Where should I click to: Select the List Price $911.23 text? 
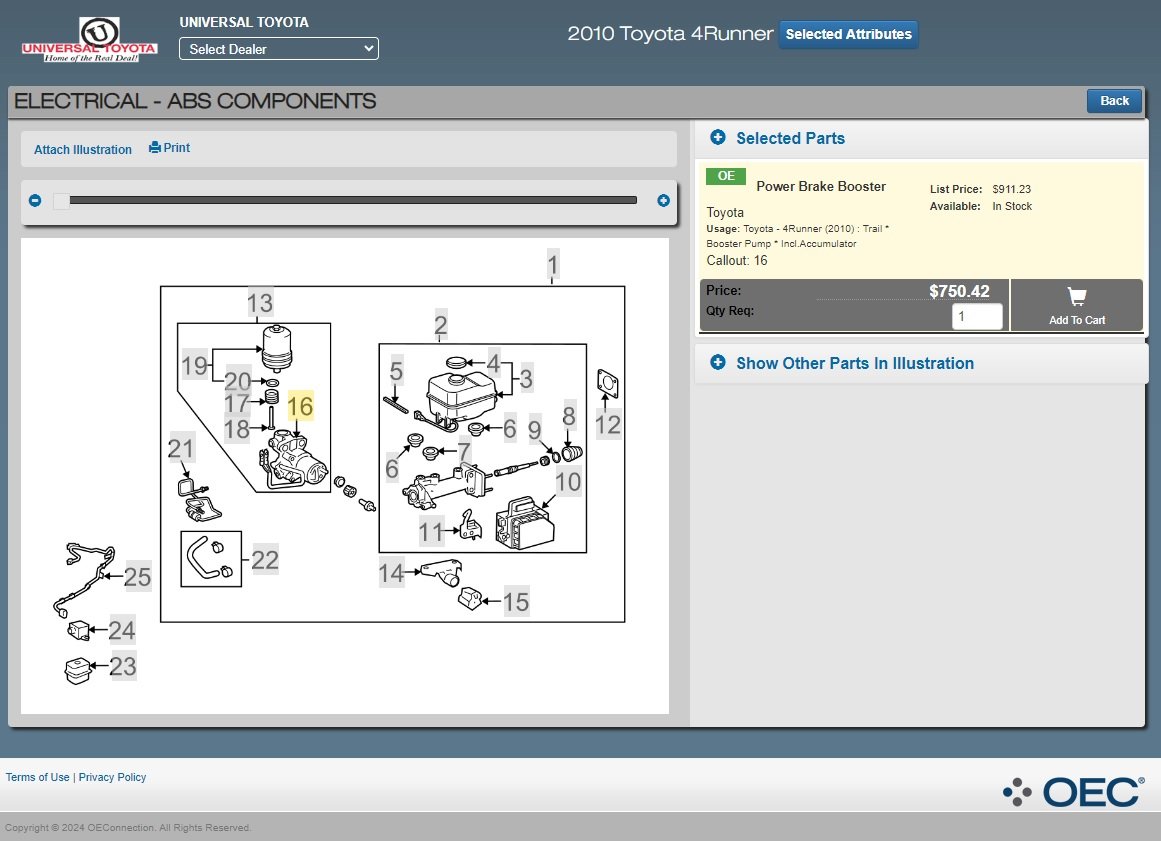[980, 190]
